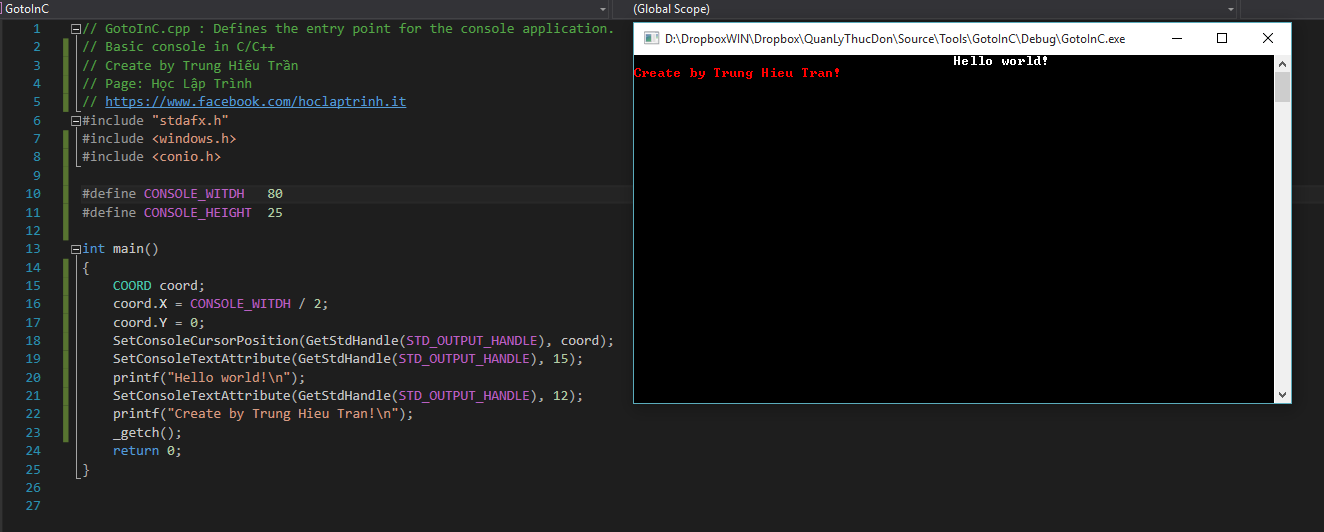Click the console vertical scrollbar thumb
Image resolution: width=1324 pixels, height=532 pixels.
pos(1282,87)
